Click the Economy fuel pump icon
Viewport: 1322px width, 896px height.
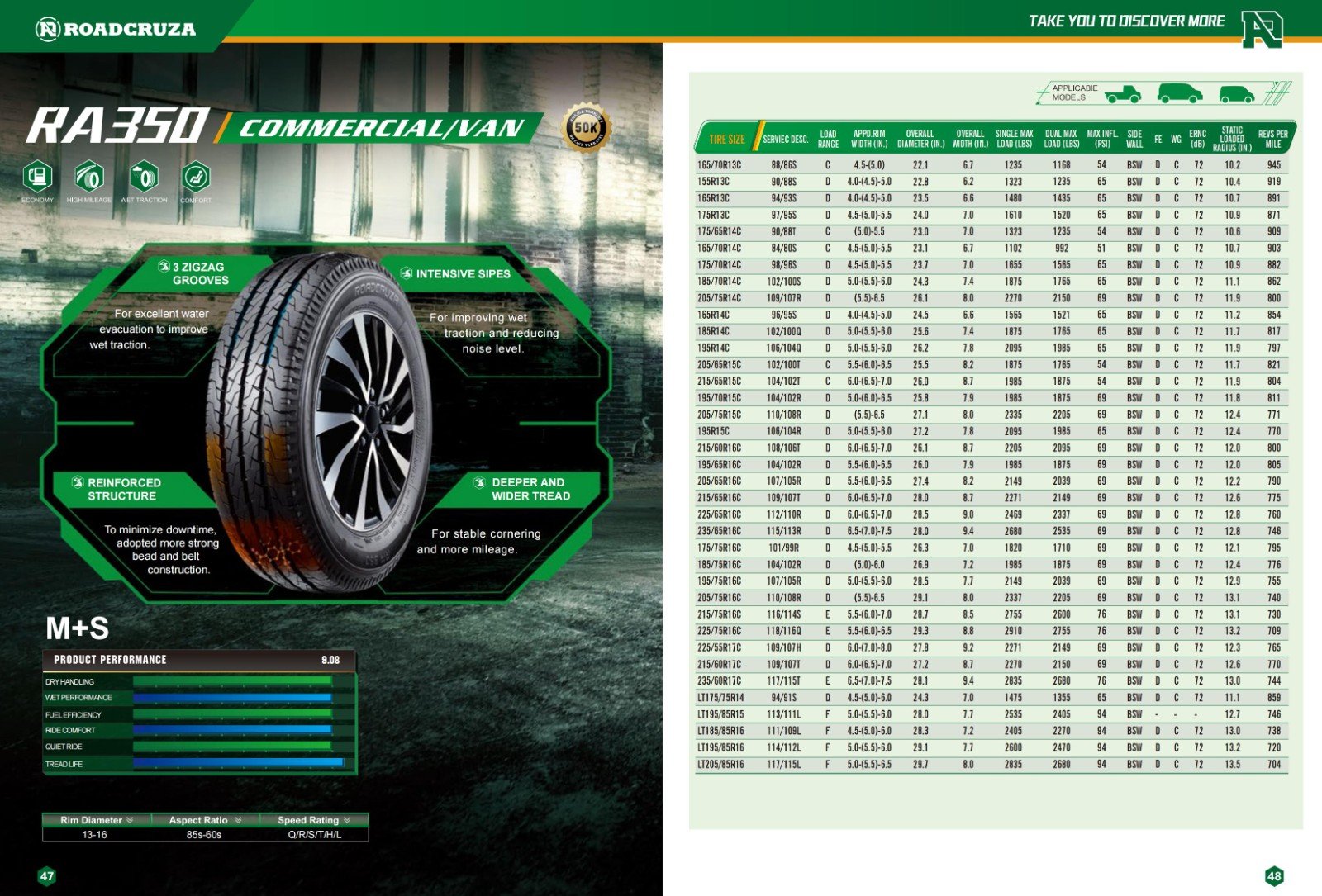(x=37, y=177)
